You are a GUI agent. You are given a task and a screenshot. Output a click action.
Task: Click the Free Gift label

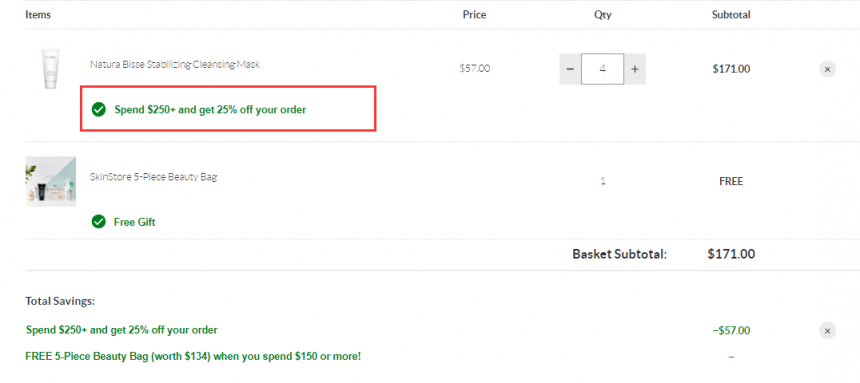(x=134, y=222)
